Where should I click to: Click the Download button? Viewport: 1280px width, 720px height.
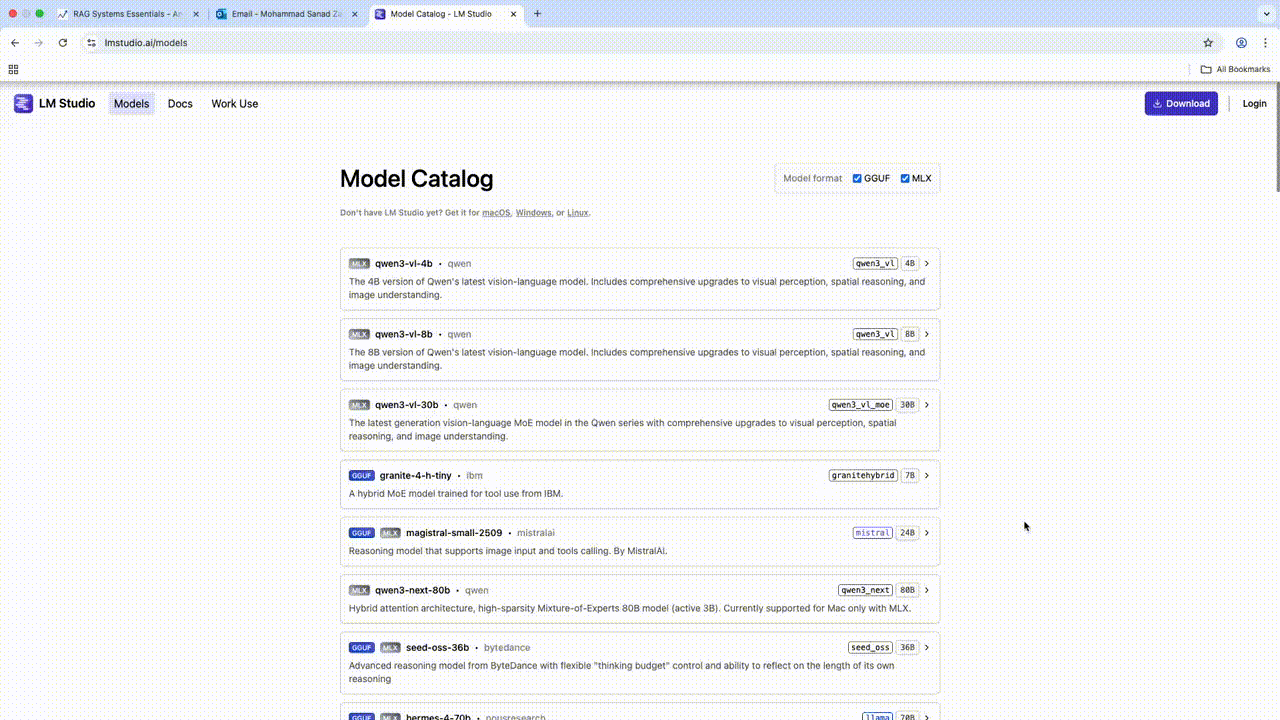tap(1181, 103)
